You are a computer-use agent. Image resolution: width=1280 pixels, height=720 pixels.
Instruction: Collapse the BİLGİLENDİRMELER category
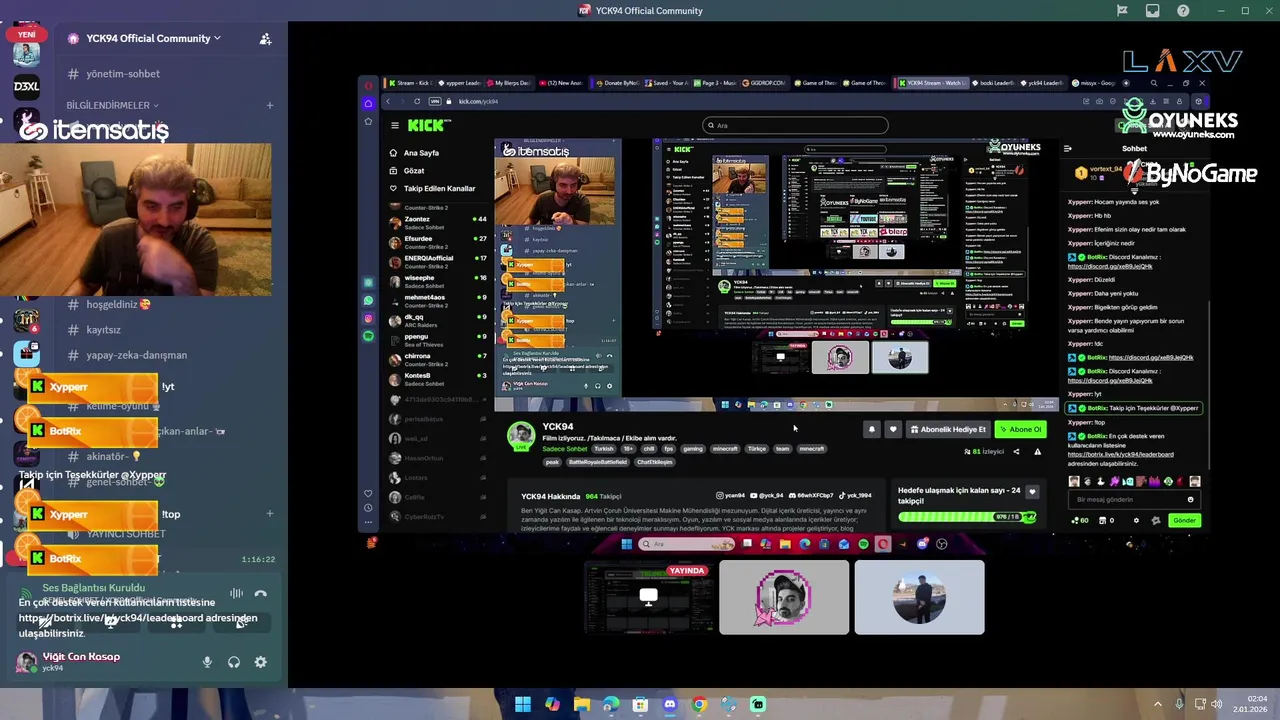pyautogui.click(x=112, y=105)
